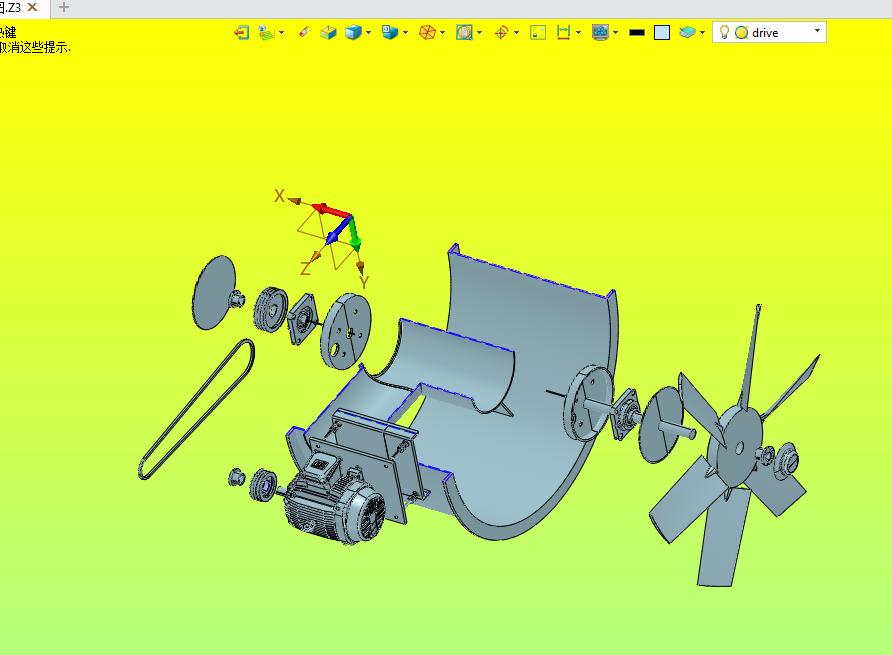Click the monitor display settings icon
This screenshot has height=655, width=892.
coord(600,32)
